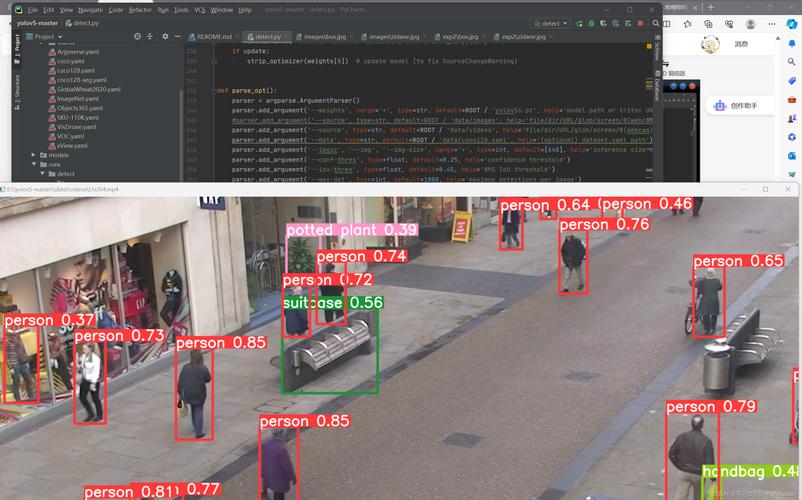802x500 pixels.
Task: Switch to the README.md editor tab
Action: point(212,36)
